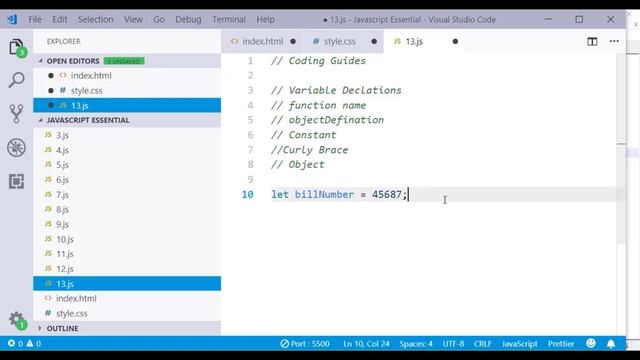Open the notifications bell icon
640x360 pixels.
coord(611,344)
